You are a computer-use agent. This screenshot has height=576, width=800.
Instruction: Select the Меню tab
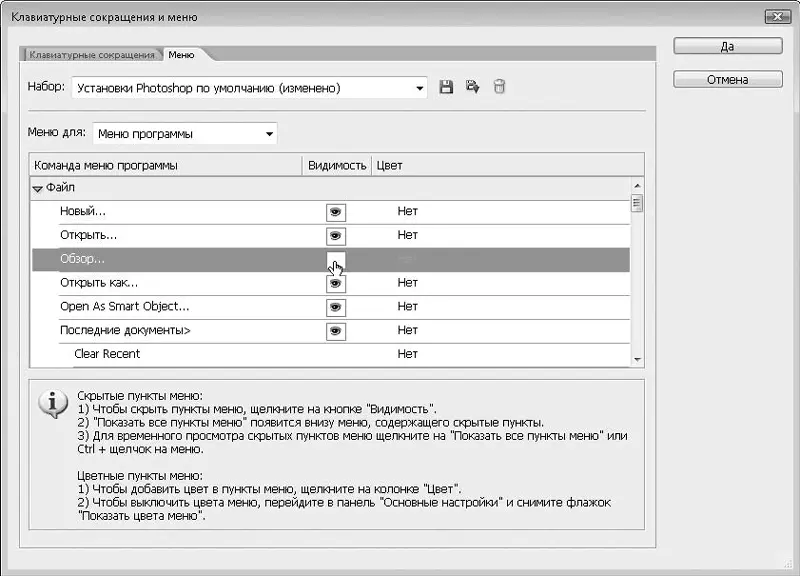(181, 55)
